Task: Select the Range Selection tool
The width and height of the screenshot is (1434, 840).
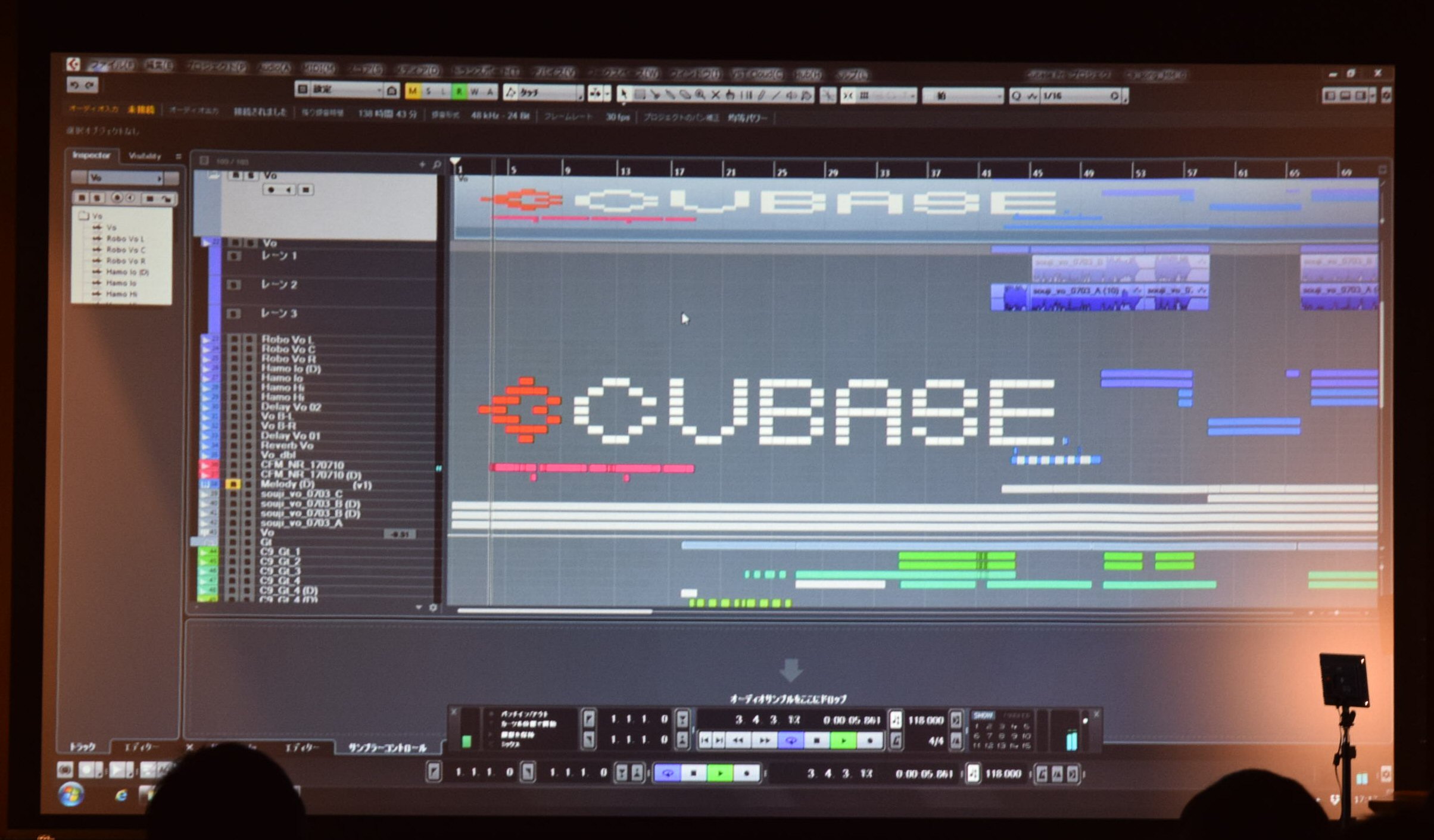Action: pos(640,94)
